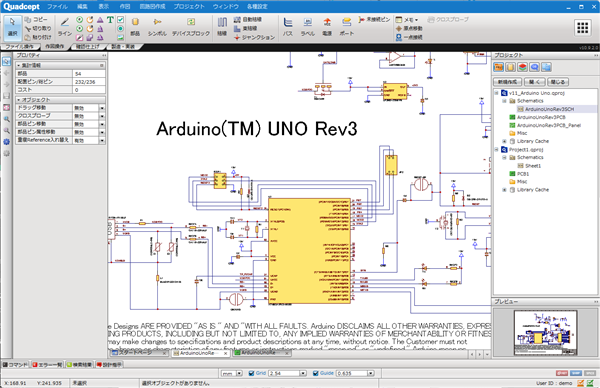Click the schematic preview thumbnail

click(x=545, y=332)
